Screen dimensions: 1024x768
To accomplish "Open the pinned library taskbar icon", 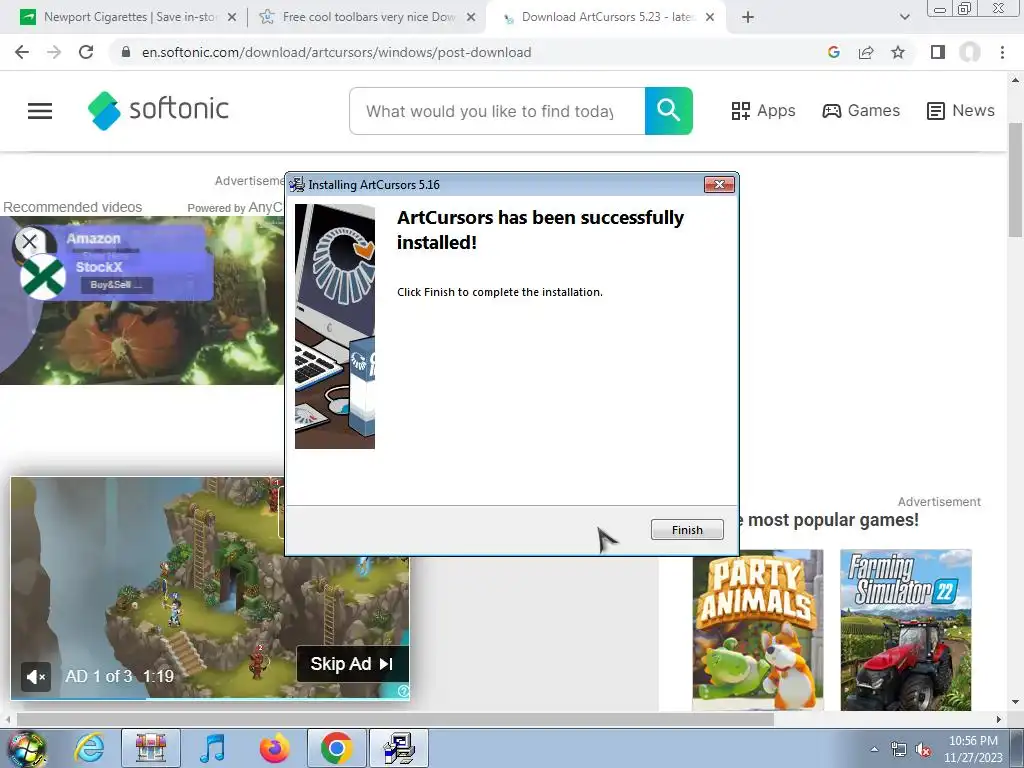I will [x=151, y=748].
